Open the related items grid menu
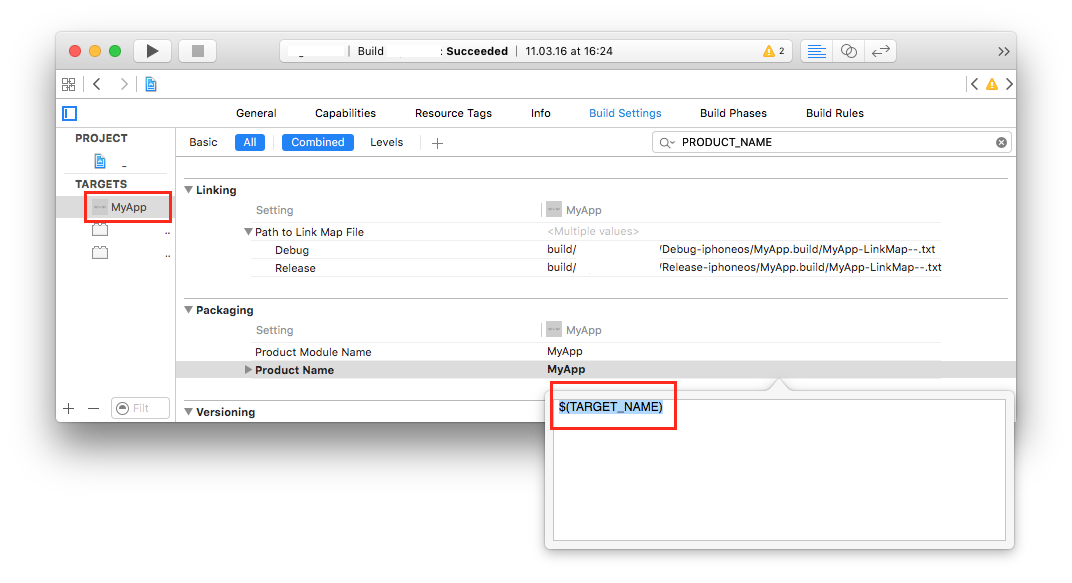Screen dimensions: 1072x583 pyautogui.click(x=68, y=85)
